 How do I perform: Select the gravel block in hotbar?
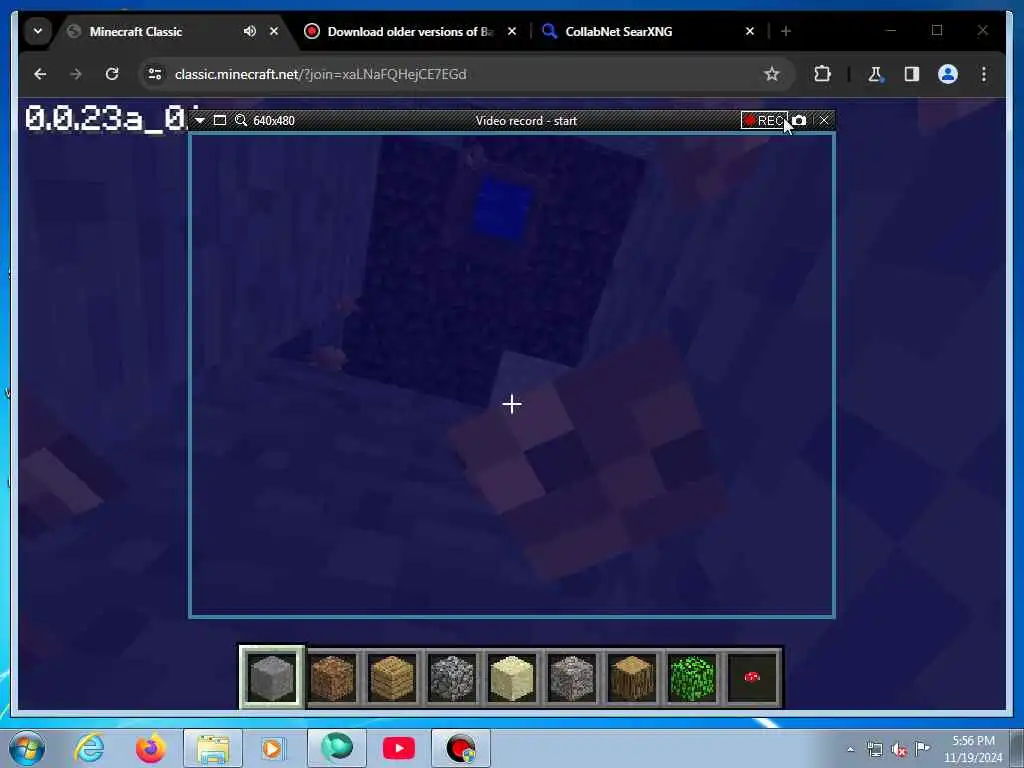point(572,677)
